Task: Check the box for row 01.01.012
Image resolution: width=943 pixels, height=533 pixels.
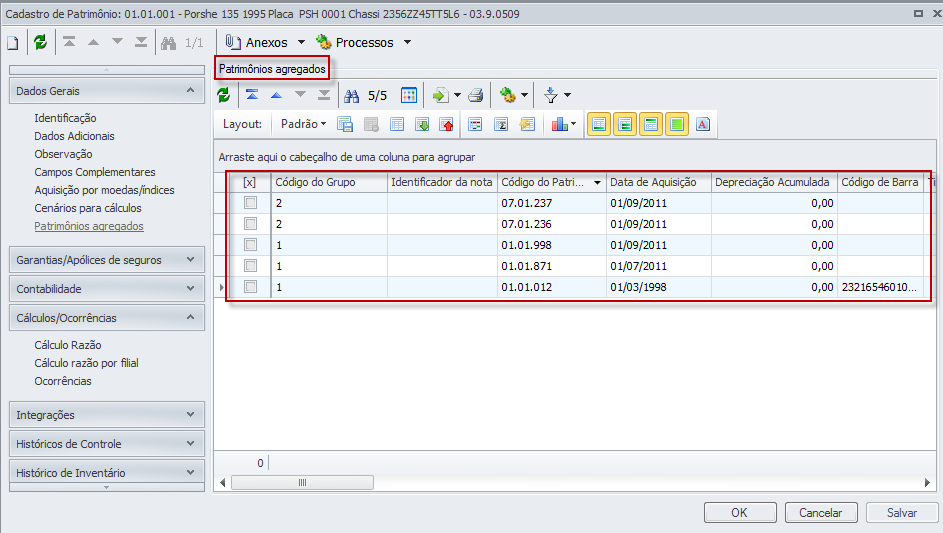Action: (x=250, y=287)
